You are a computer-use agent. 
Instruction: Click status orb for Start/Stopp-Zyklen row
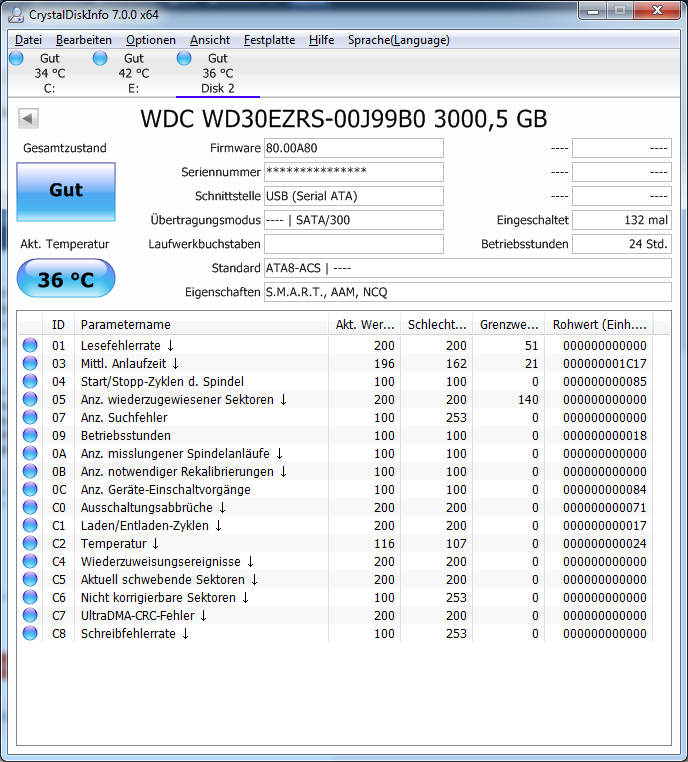tap(30, 381)
